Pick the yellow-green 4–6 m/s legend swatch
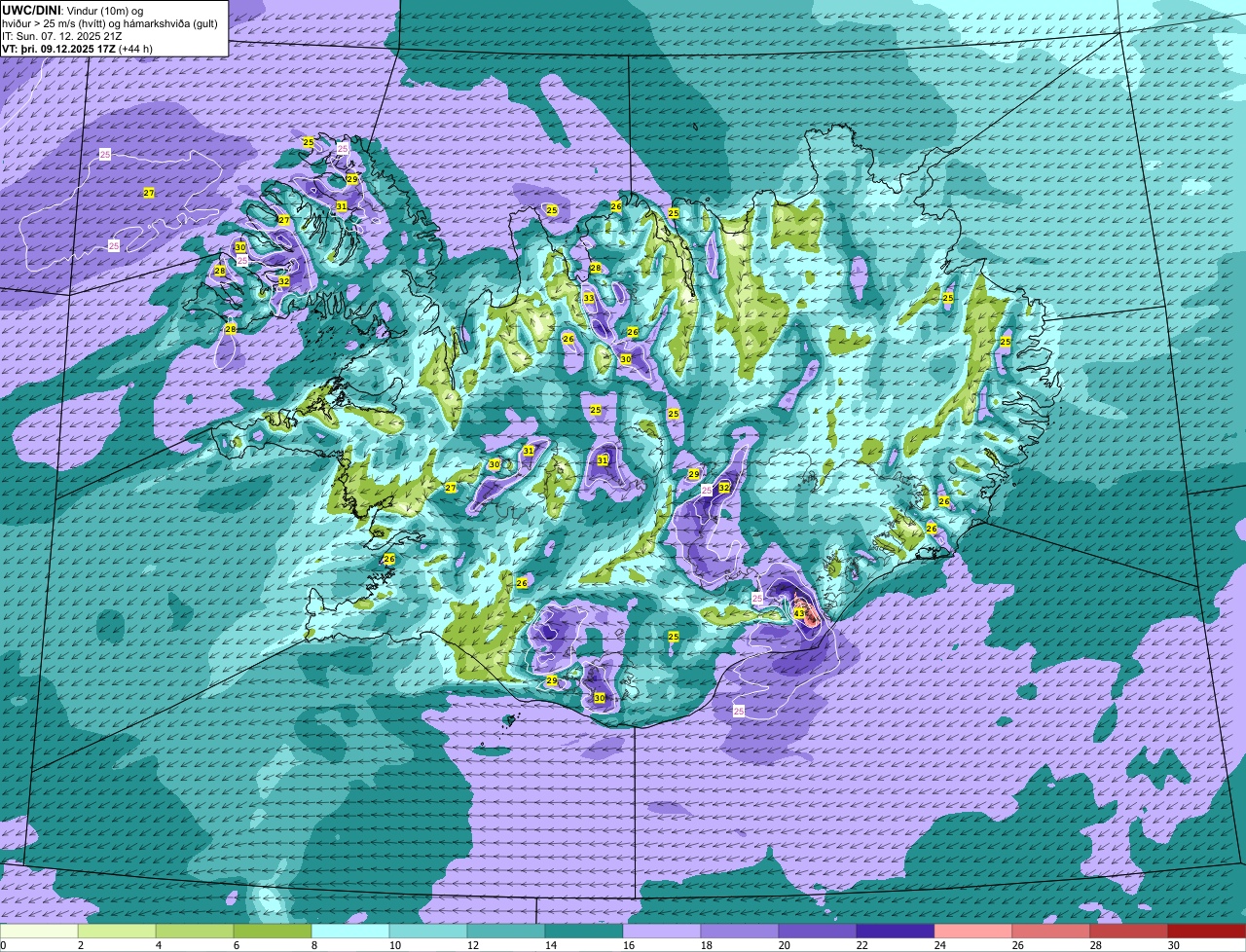1246x952 pixels. [195, 932]
